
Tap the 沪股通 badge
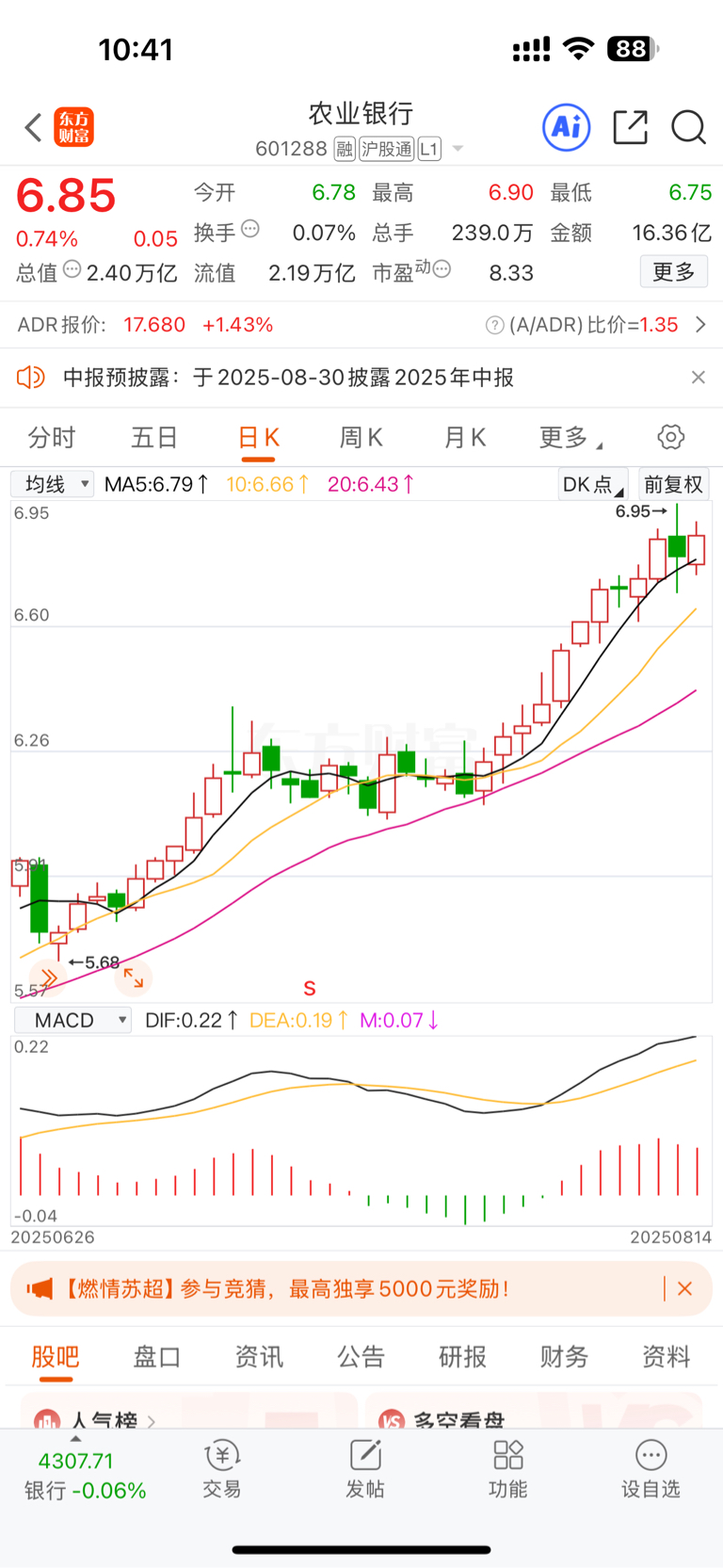point(387,149)
